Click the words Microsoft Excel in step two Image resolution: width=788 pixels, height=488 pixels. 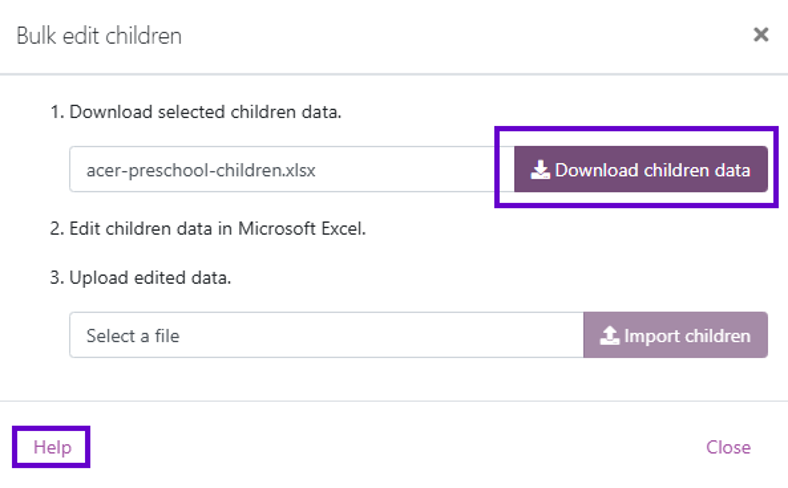(302, 228)
